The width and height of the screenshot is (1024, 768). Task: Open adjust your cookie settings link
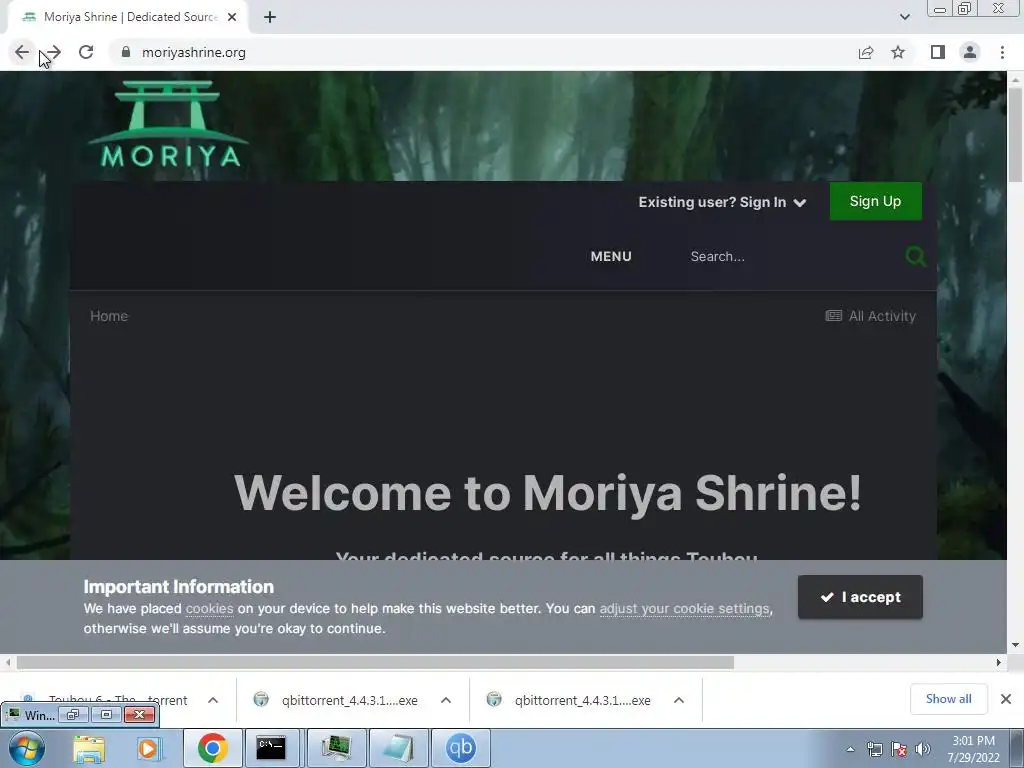tap(684, 609)
